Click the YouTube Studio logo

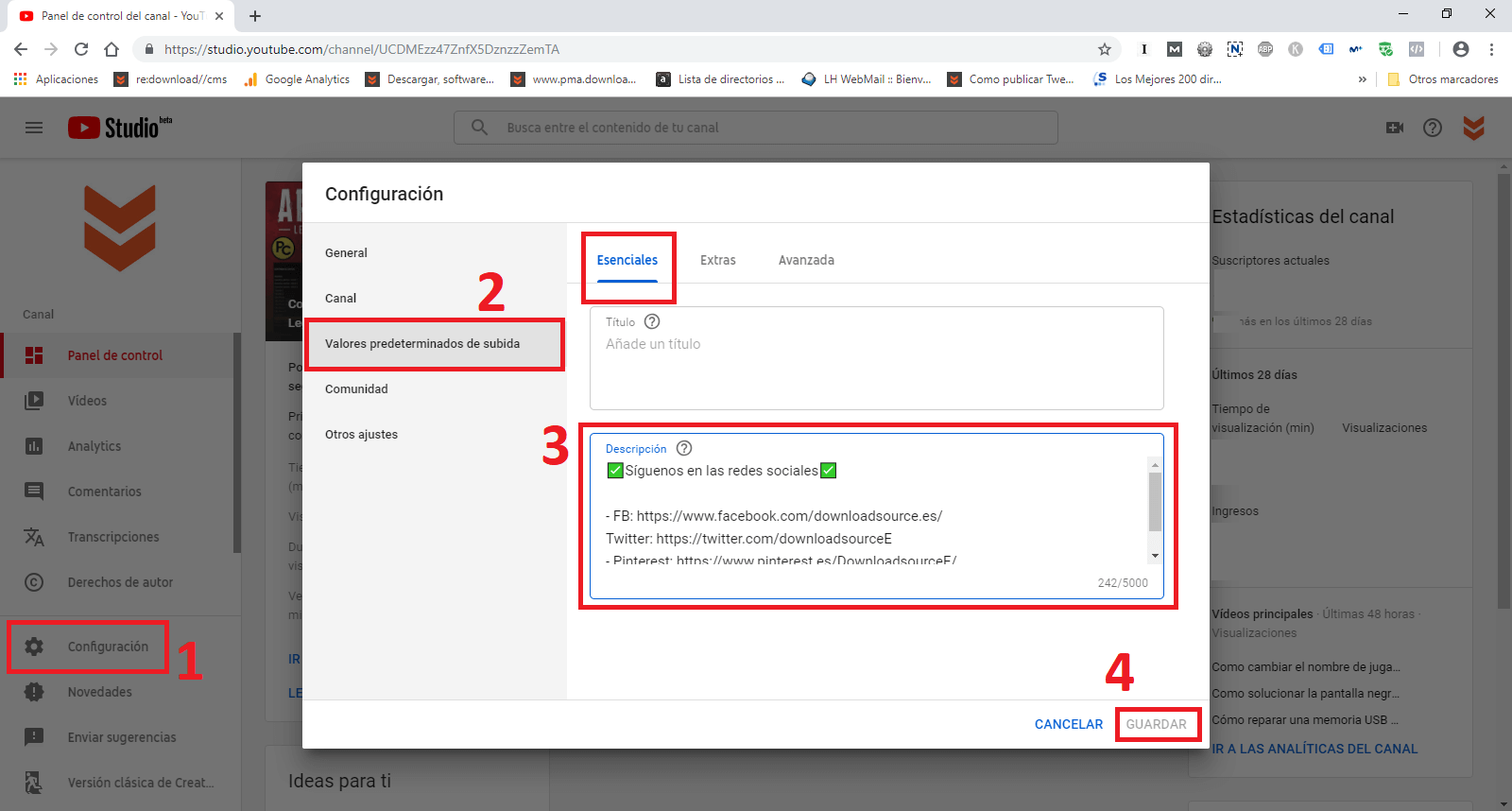[119, 128]
